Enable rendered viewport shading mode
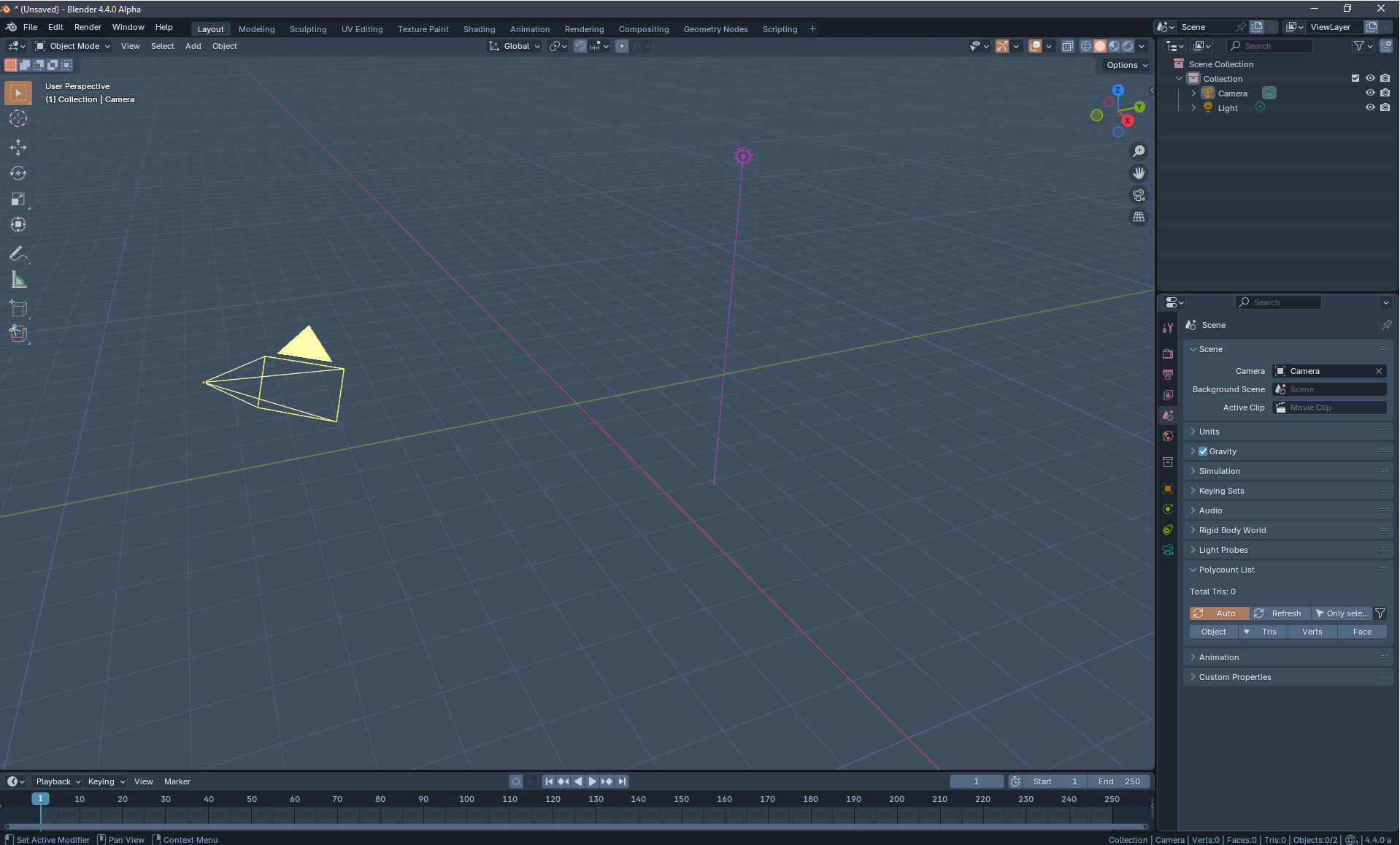This screenshot has height=845, width=1400. coord(1128,46)
